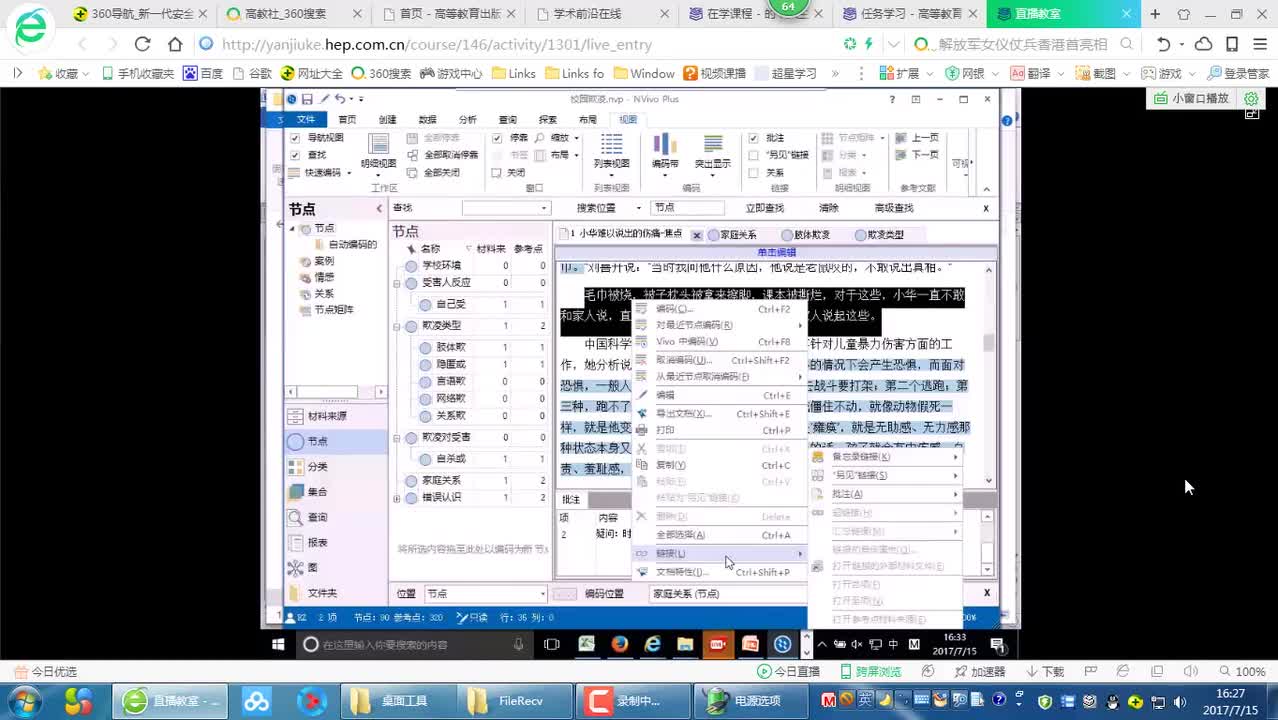
Task: Collapse the 受害人反应 node
Action: (x=398, y=283)
